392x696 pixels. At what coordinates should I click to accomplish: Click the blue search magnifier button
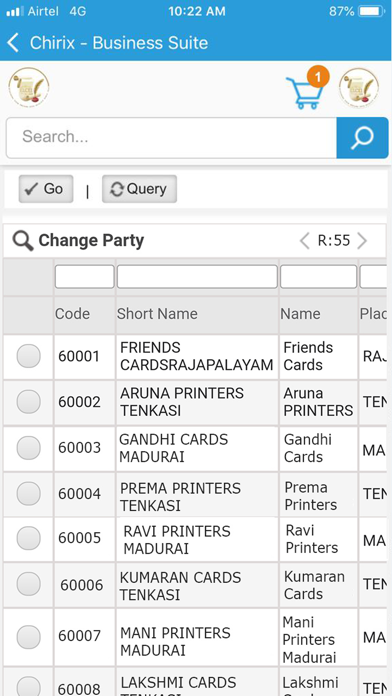[362, 138]
